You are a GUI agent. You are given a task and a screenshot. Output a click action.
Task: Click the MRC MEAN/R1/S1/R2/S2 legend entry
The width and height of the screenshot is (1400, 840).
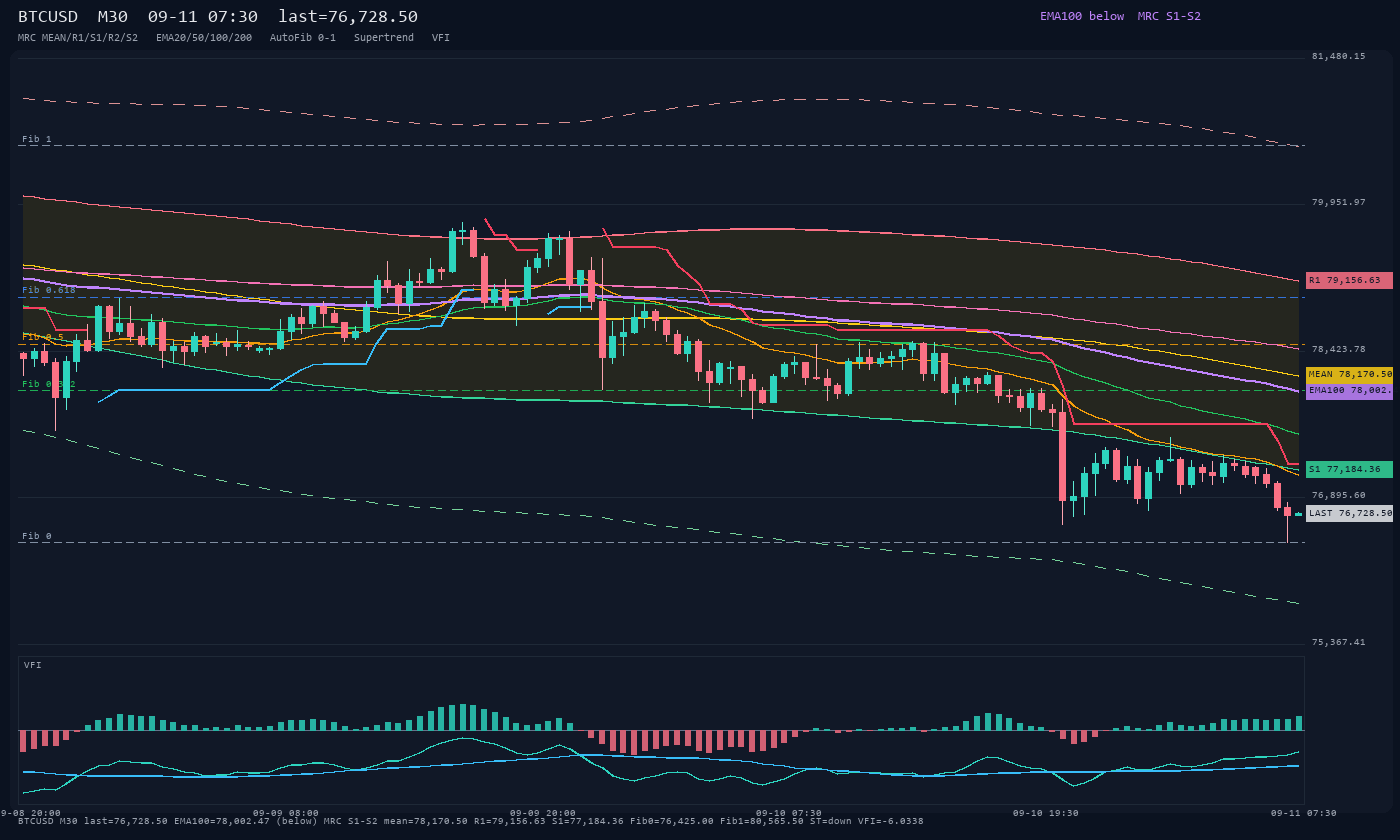[78, 38]
